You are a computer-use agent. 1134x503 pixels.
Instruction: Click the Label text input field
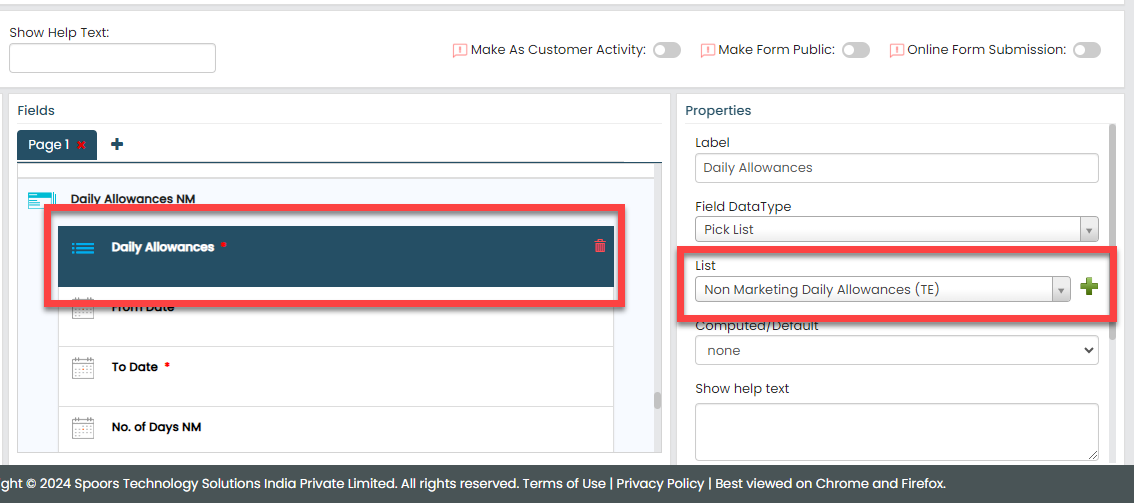(896, 168)
